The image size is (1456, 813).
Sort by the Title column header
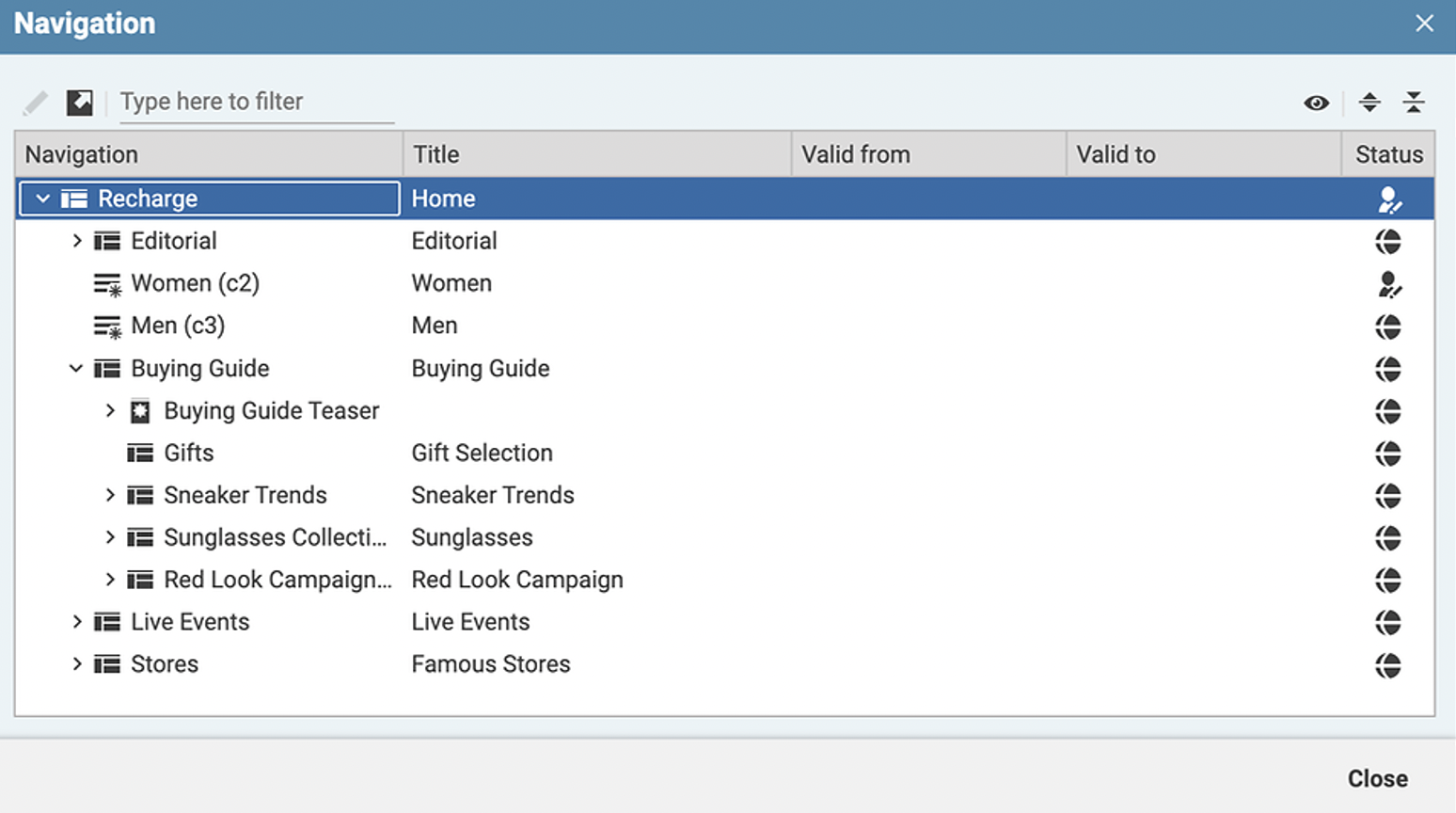pos(597,154)
